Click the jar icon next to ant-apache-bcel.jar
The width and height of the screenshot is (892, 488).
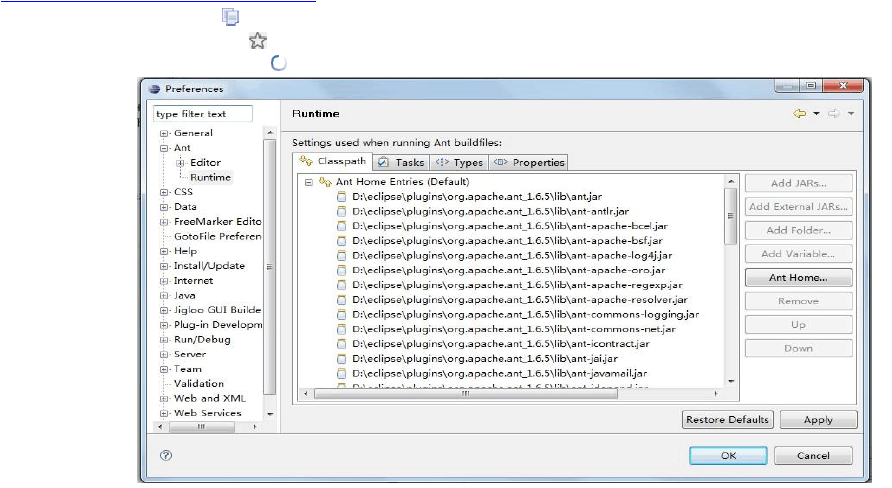coord(341,226)
